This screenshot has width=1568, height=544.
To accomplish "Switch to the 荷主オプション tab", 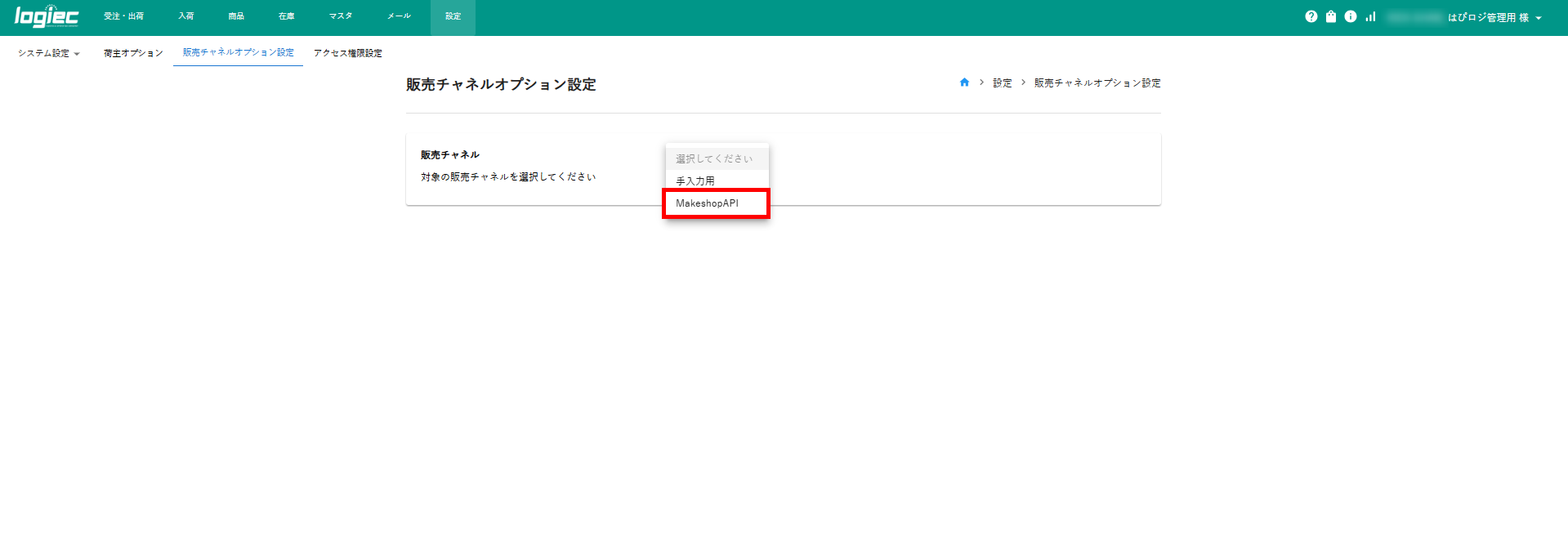I will (133, 53).
